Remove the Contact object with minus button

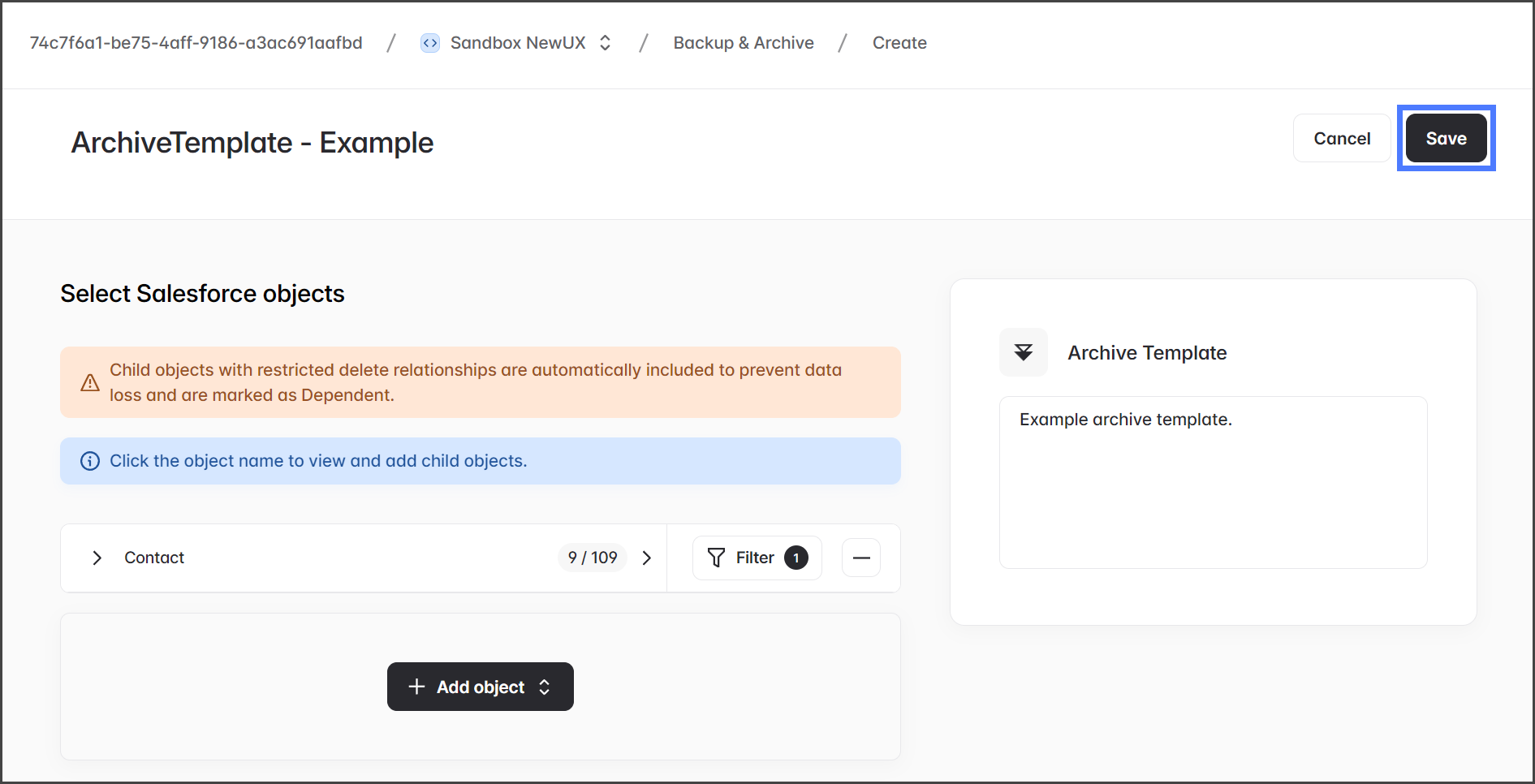(x=861, y=558)
